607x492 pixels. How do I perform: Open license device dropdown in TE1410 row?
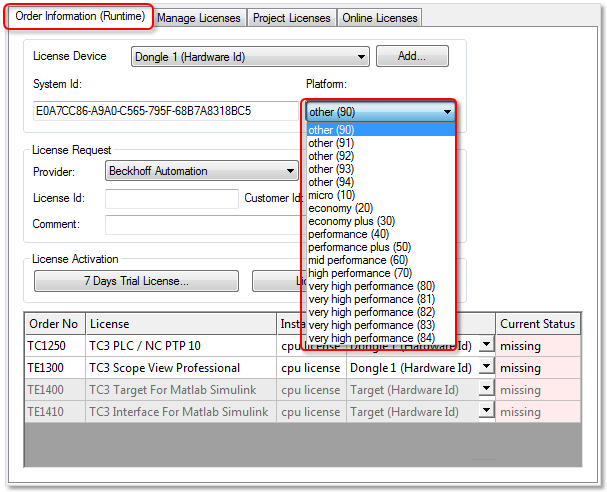[x=487, y=410]
